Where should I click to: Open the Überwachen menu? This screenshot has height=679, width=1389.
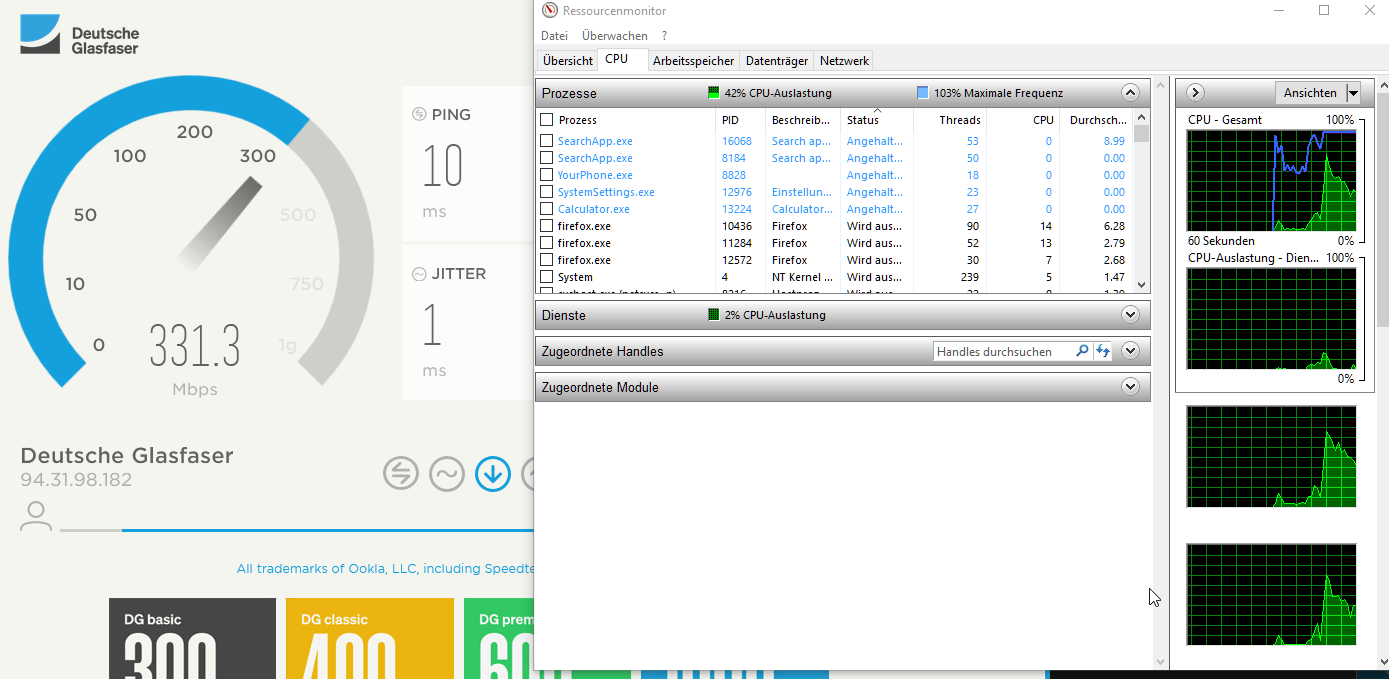pyautogui.click(x=615, y=36)
